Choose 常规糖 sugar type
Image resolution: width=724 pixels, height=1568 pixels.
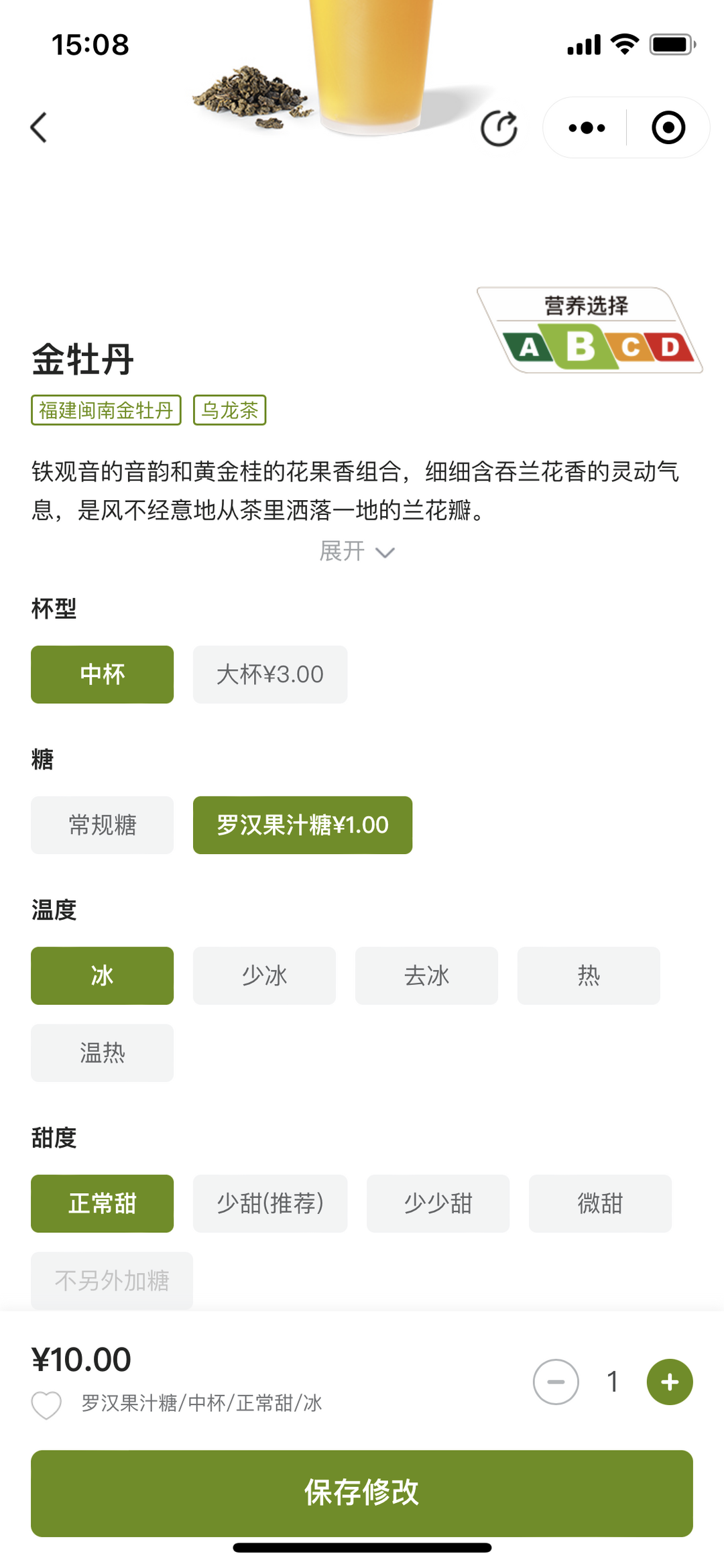103,825
